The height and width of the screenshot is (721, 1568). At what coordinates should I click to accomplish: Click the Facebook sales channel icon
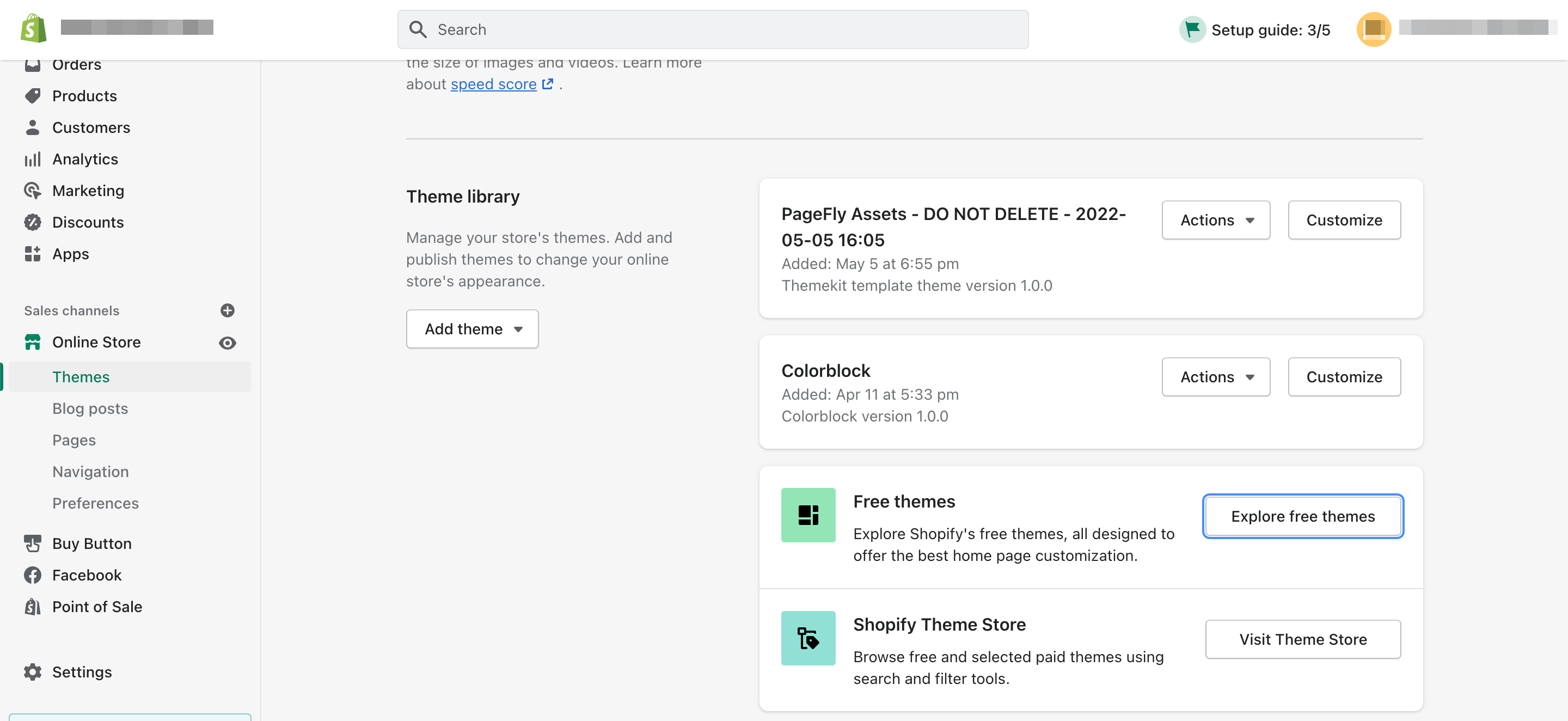[x=32, y=575]
